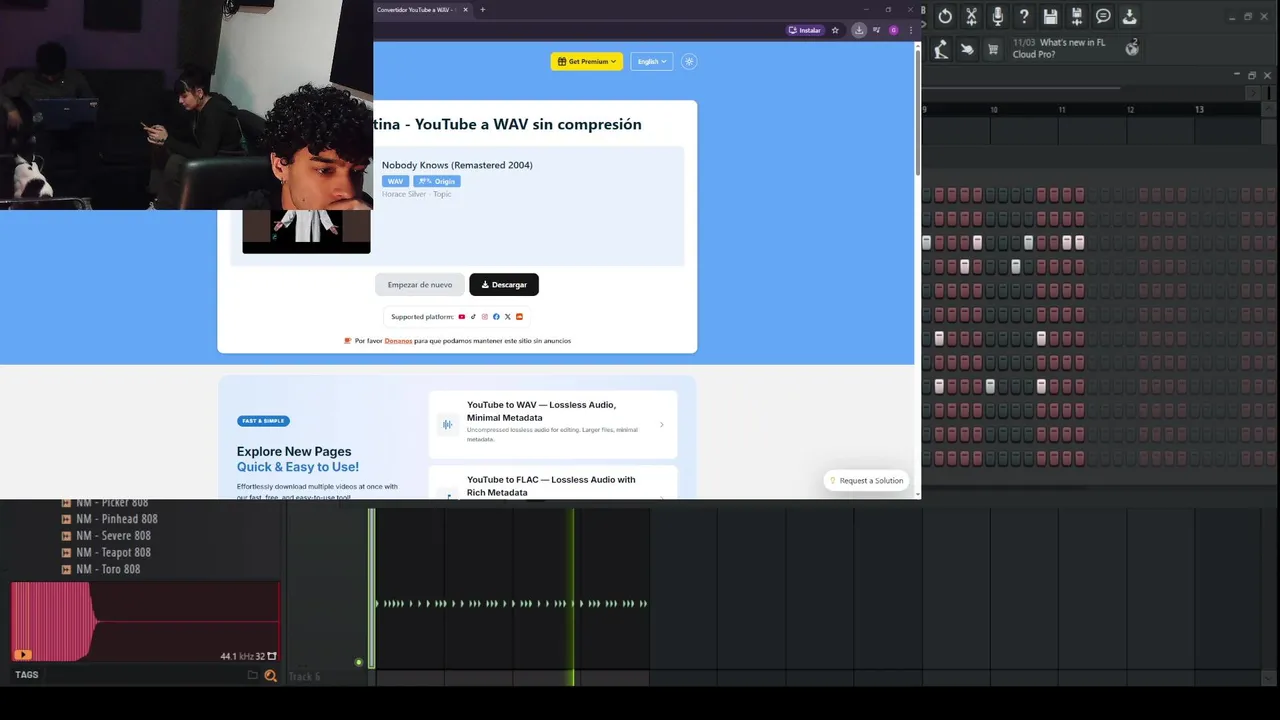Click the SoundCloud supported platform icon
The image size is (1280, 720).
(519, 317)
